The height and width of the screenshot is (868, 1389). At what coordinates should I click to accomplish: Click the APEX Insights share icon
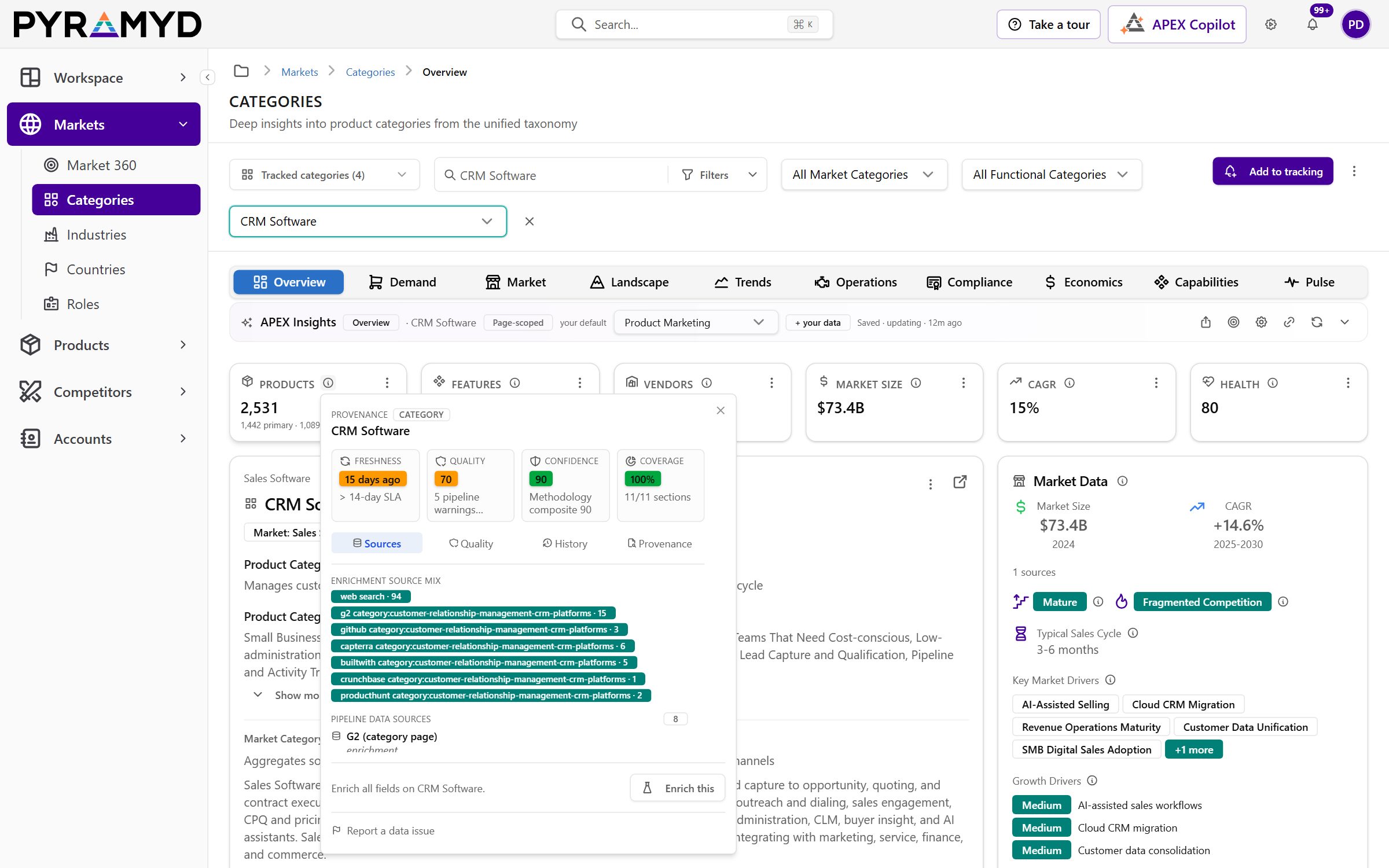[x=1206, y=322]
